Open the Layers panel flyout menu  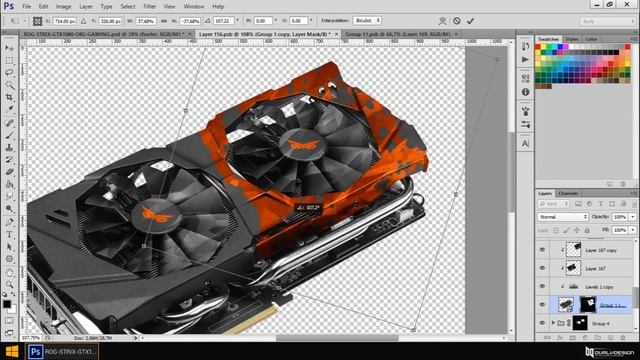pos(633,193)
